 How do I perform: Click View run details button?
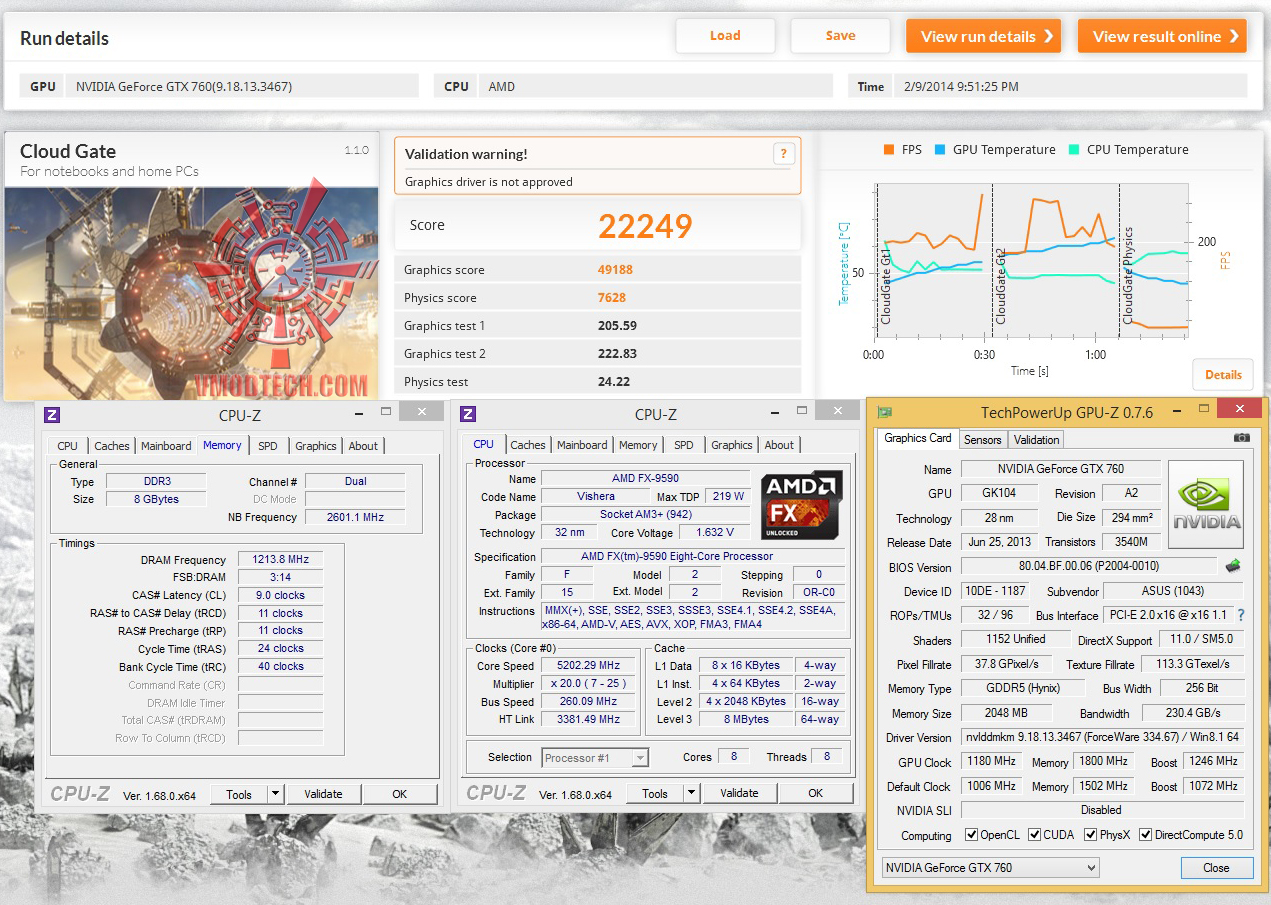[x=984, y=36]
